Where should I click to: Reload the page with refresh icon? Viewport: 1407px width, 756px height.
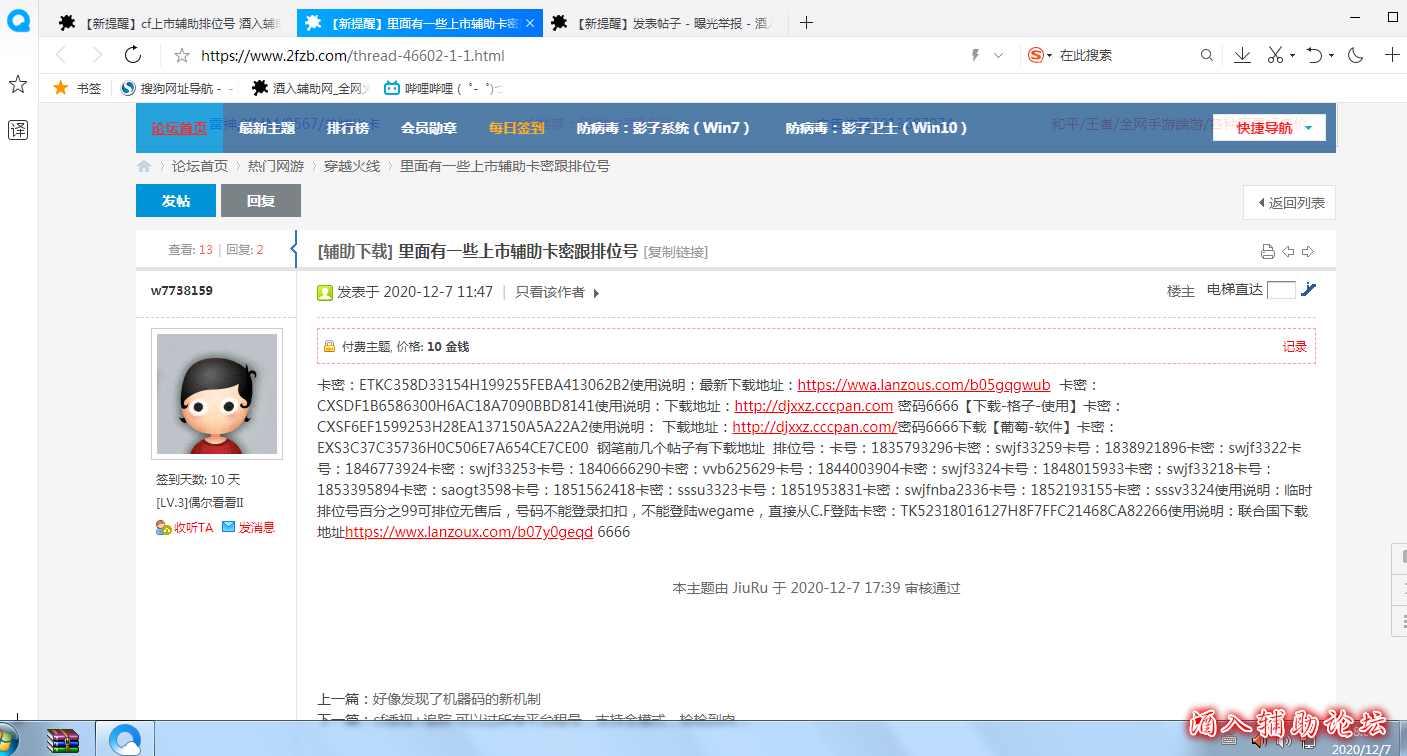point(133,55)
